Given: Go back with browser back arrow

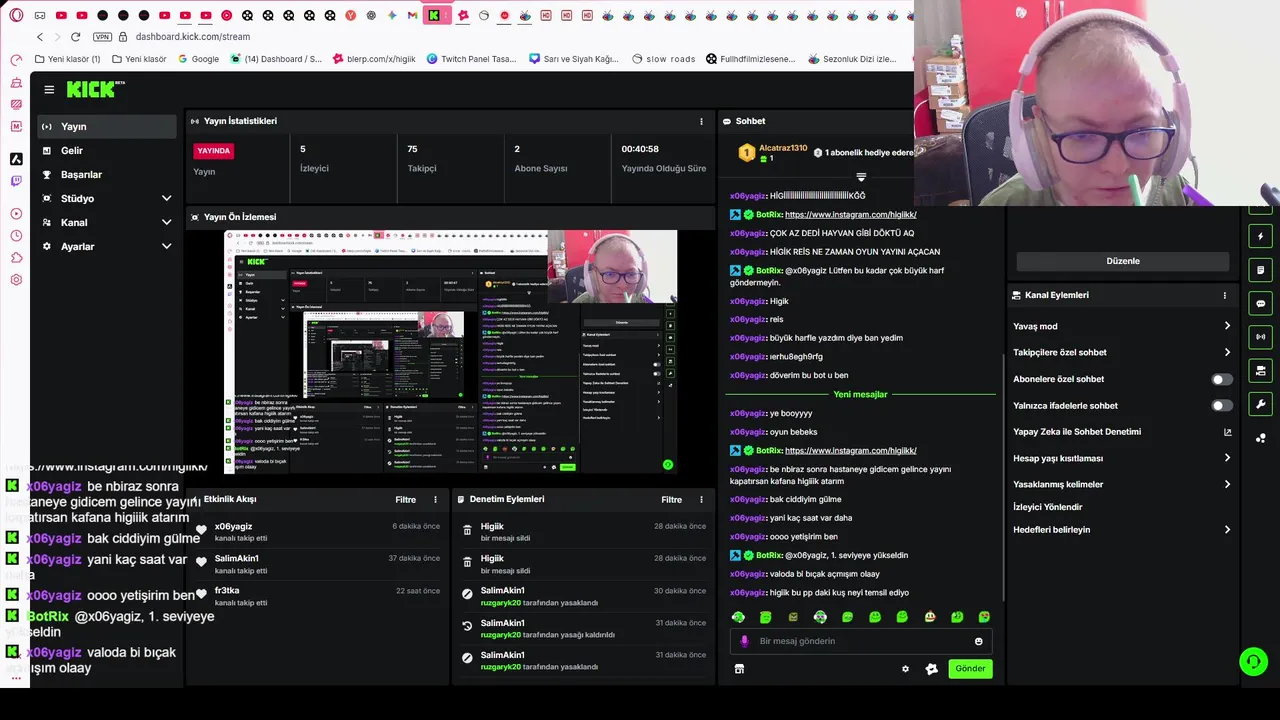Looking at the screenshot, I should (x=40, y=37).
